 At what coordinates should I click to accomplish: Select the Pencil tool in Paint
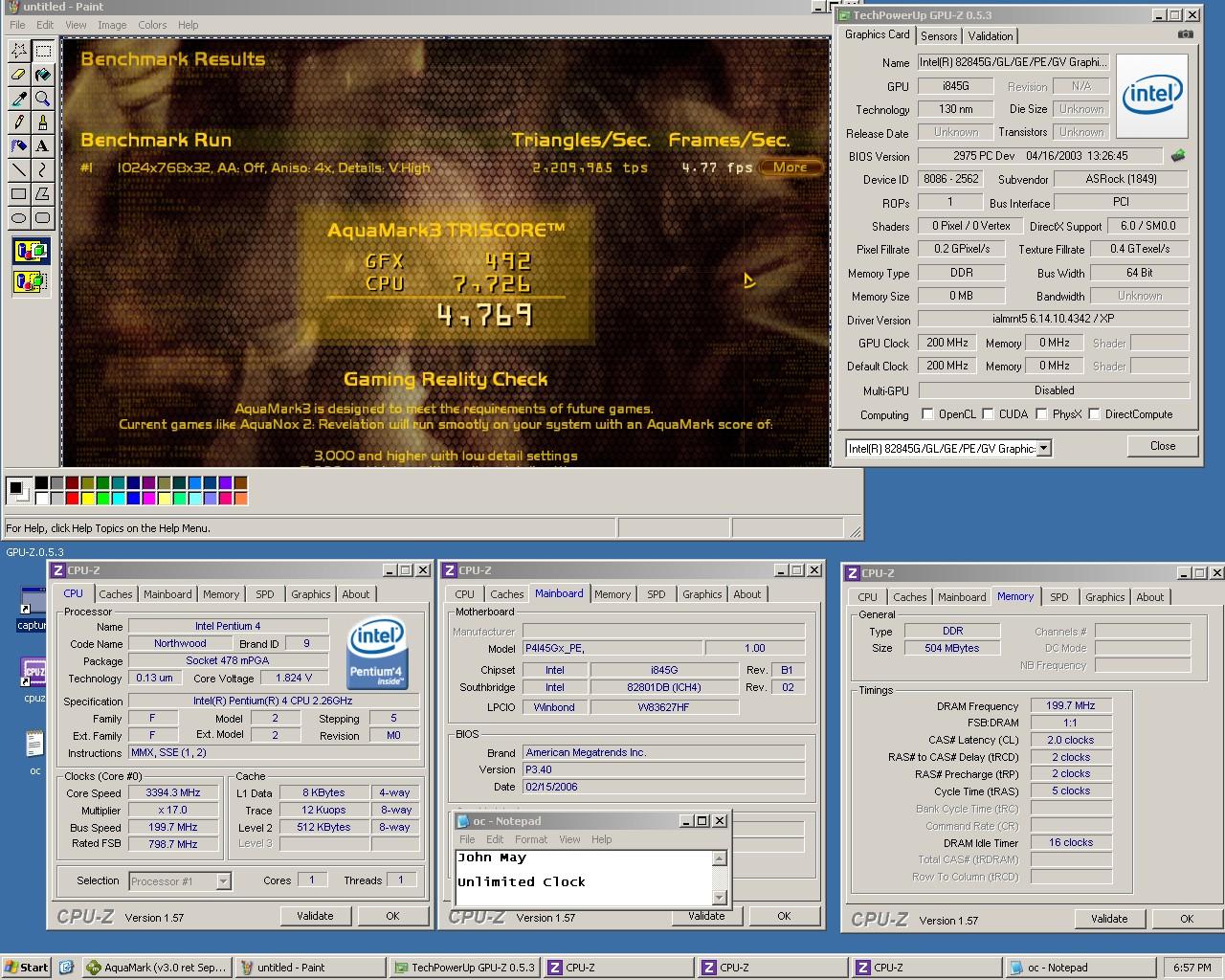pyautogui.click(x=18, y=122)
